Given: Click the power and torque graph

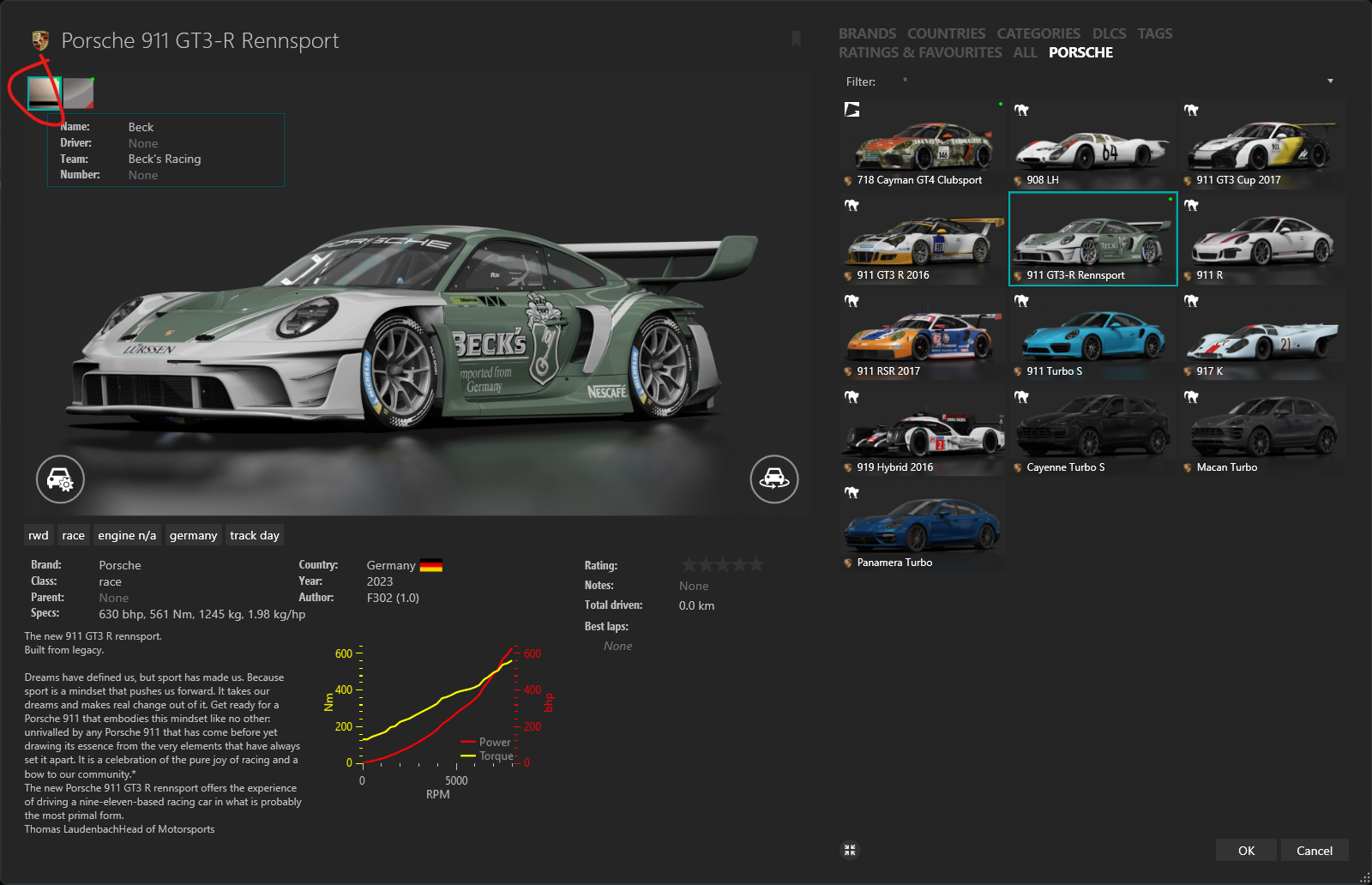Looking at the screenshot, I should [438, 720].
